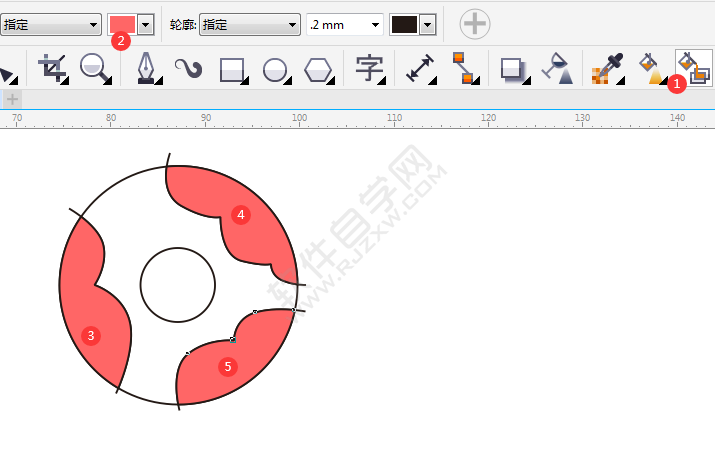
Task: Select the Polygon hexagon tool
Action: [318, 69]
